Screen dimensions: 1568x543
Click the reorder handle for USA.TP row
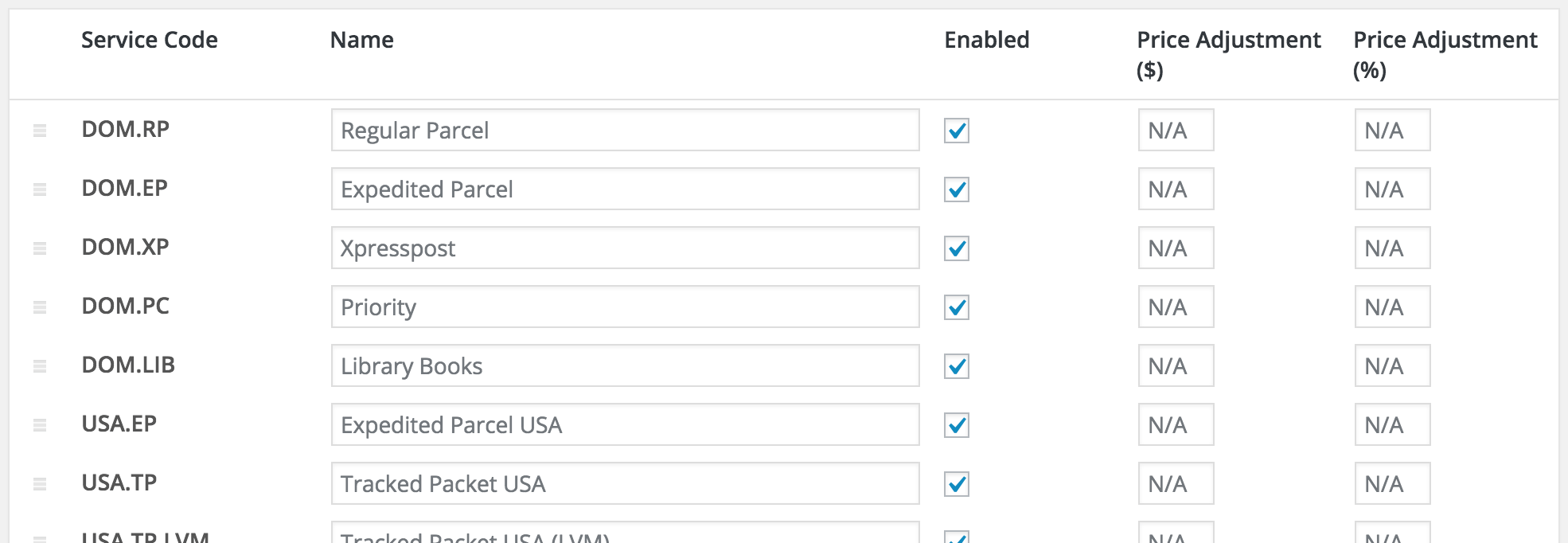tap(40, 484)
